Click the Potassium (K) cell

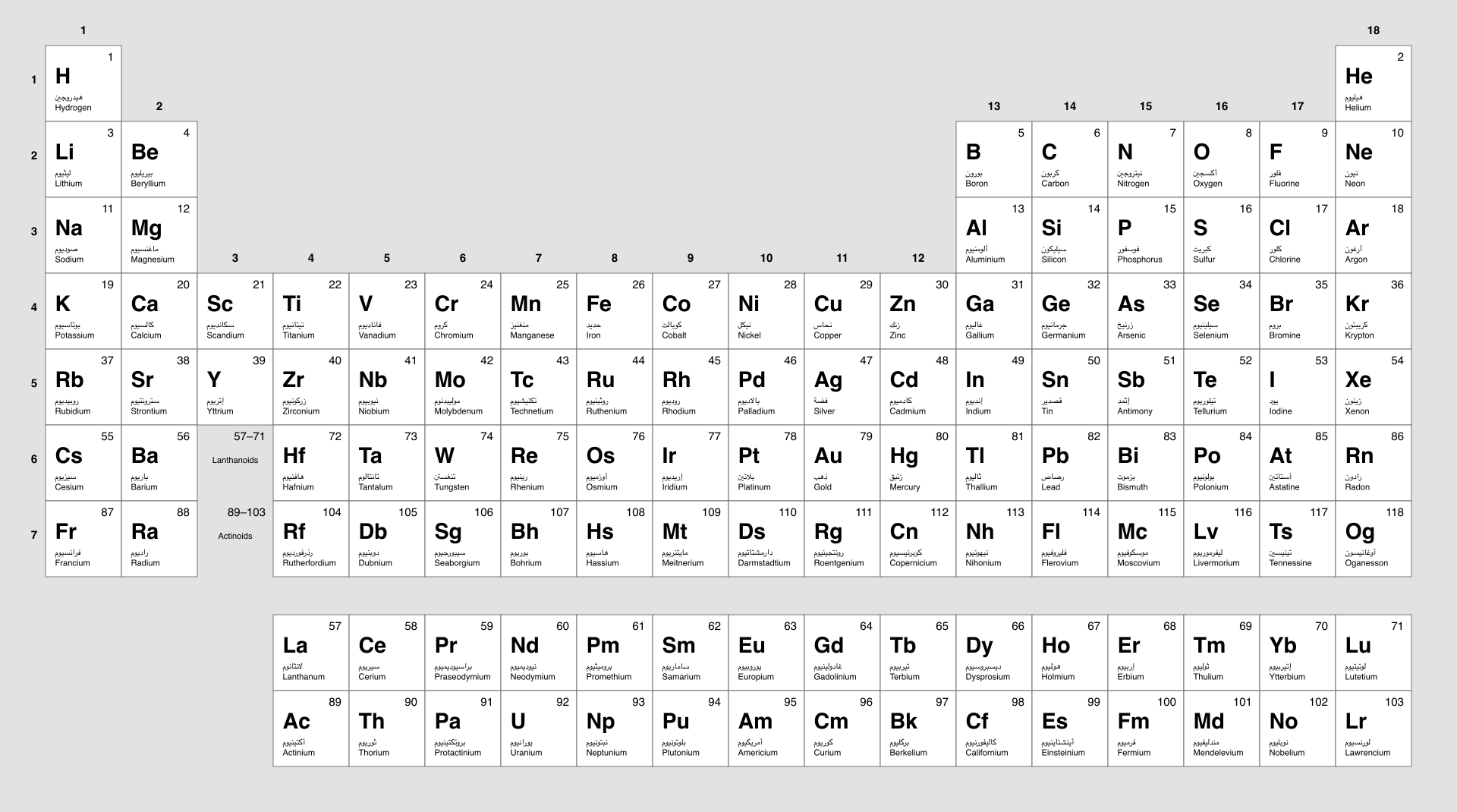click(x=83, y=311)
